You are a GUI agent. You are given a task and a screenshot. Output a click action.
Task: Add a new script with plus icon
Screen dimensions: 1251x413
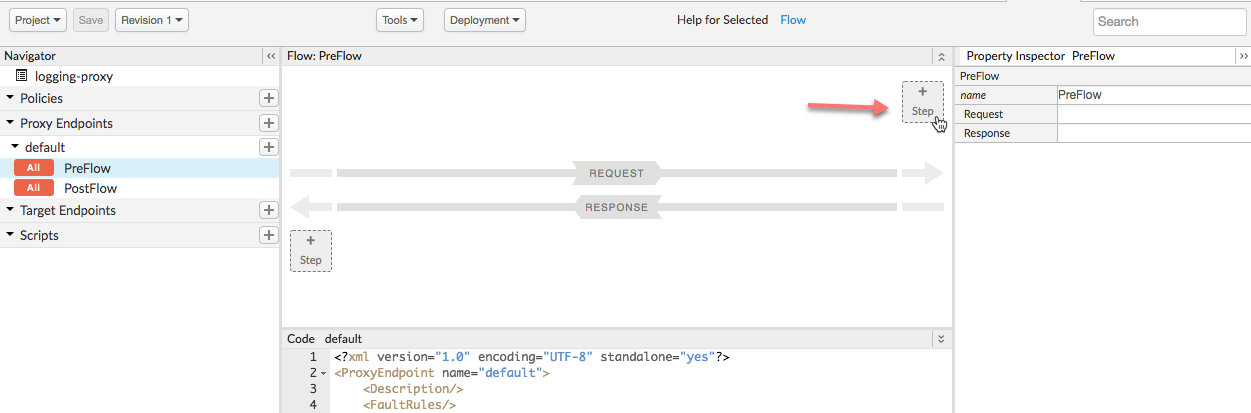click(268, 235)
